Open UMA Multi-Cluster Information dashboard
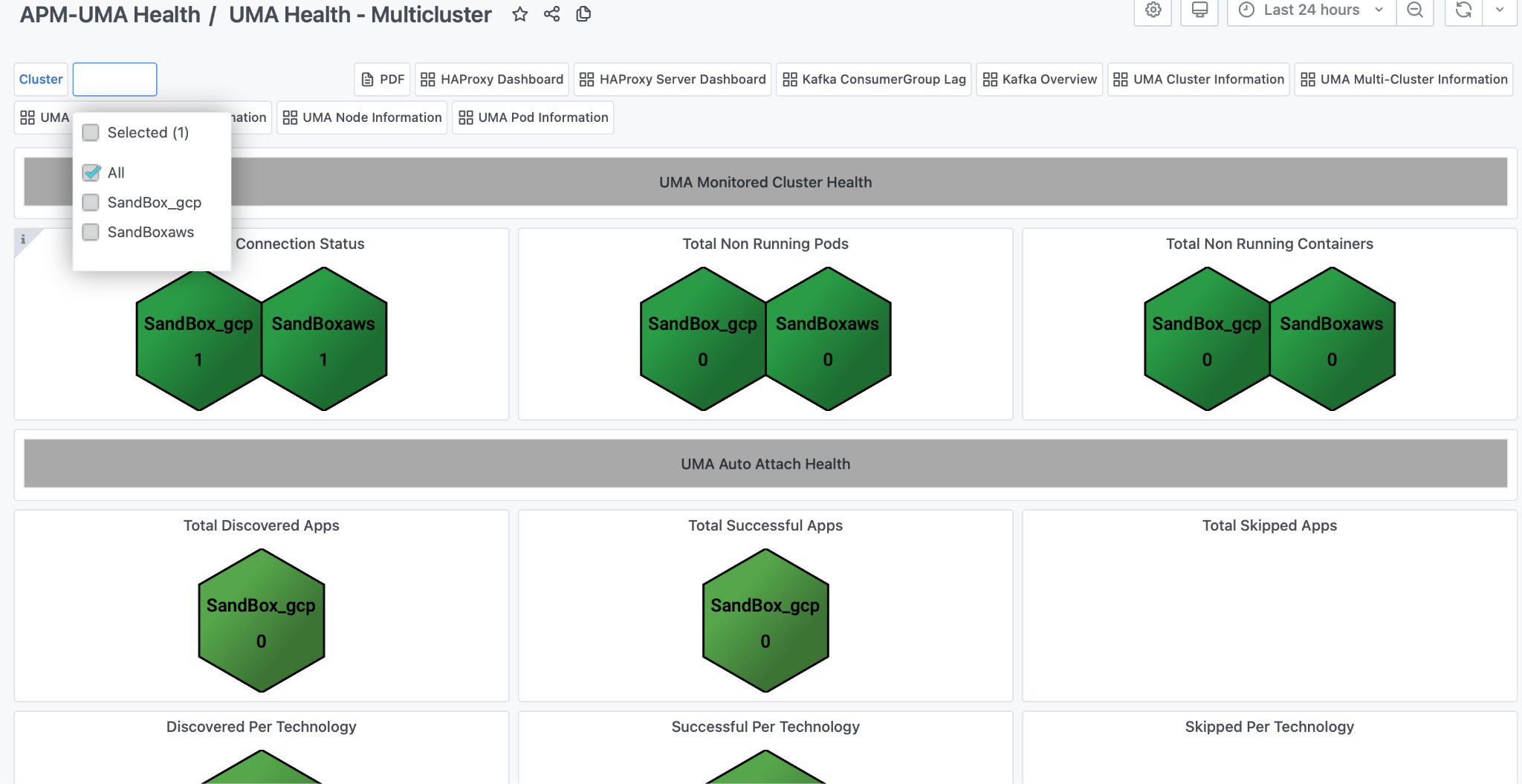The height and width of the screenshot is (784, 1522). tap(1403, 79)
